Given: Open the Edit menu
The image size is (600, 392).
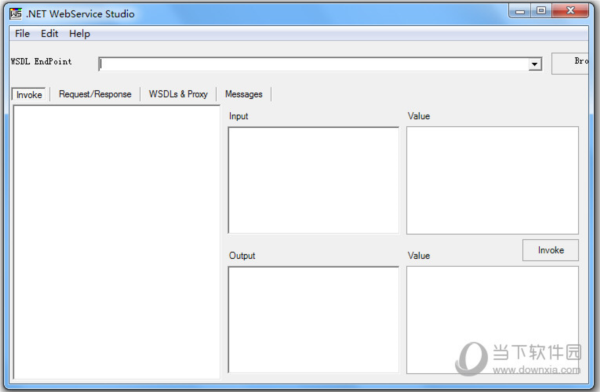Looking at the screenshot, I should 49,34.
